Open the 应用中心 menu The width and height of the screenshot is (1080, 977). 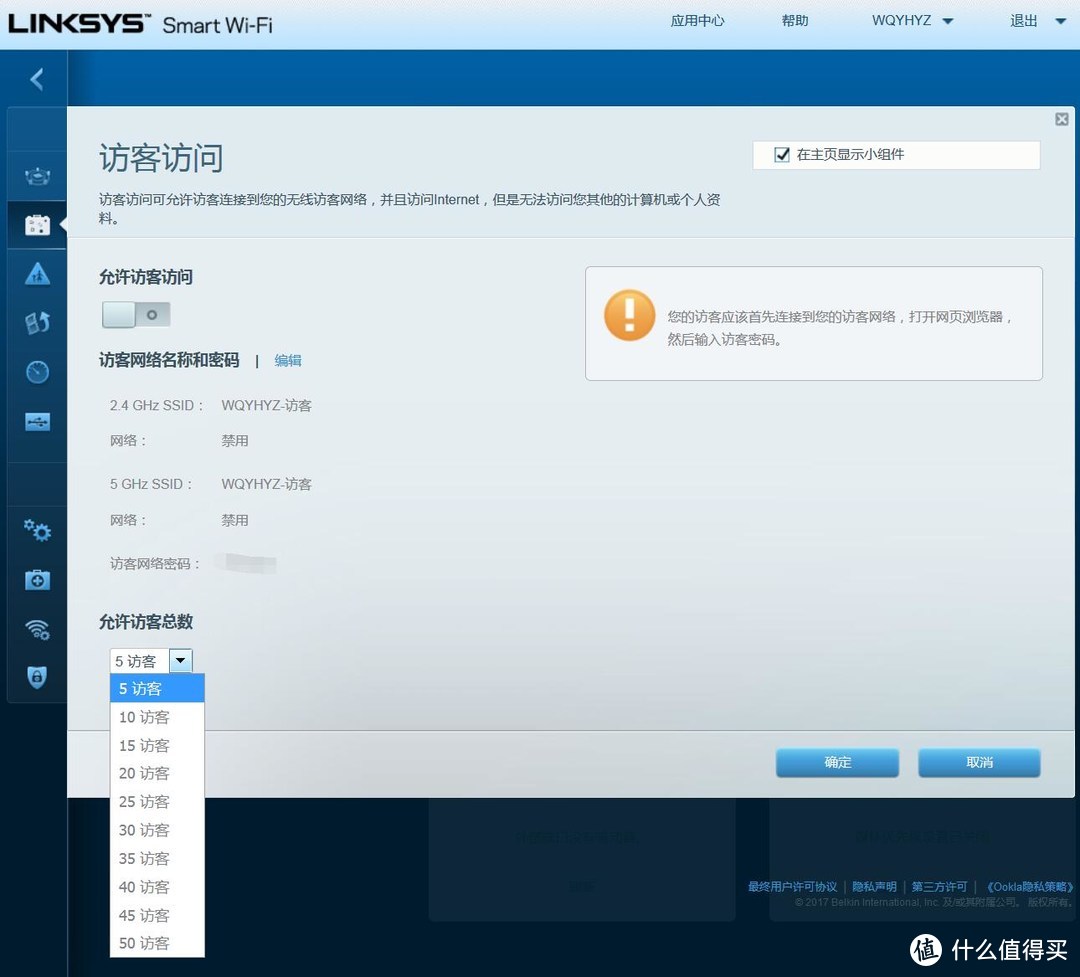(x=697, y=20)
